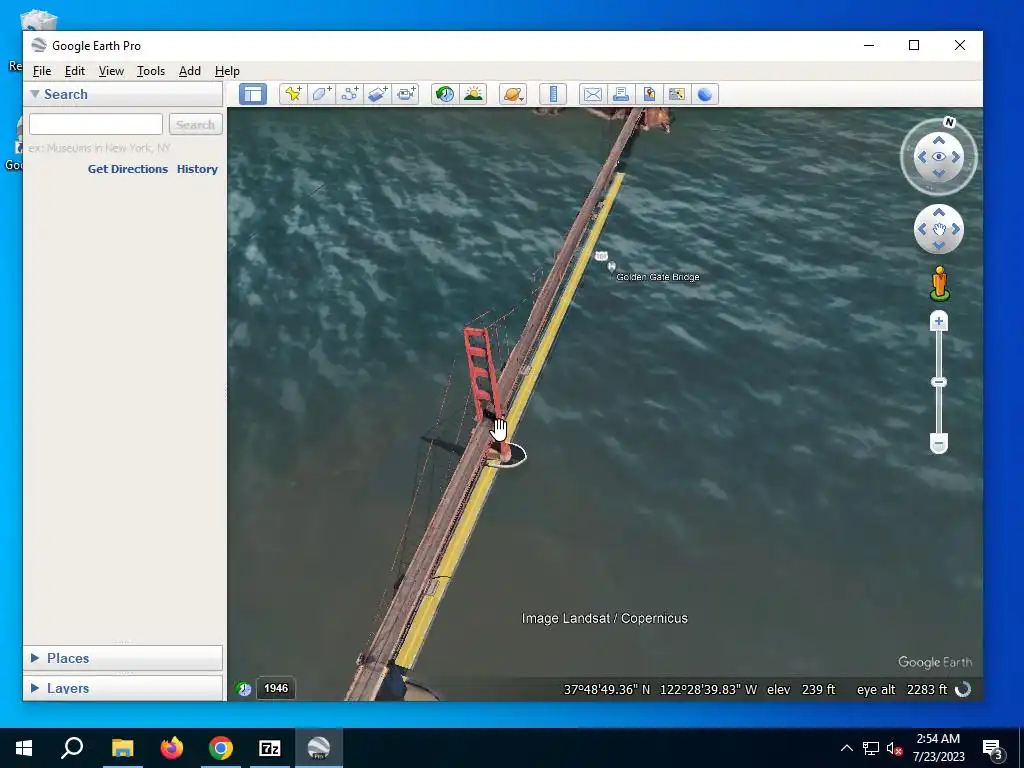Click the route shield icon on bridge
1024x768 pixels.
click(x=601, y=255)
